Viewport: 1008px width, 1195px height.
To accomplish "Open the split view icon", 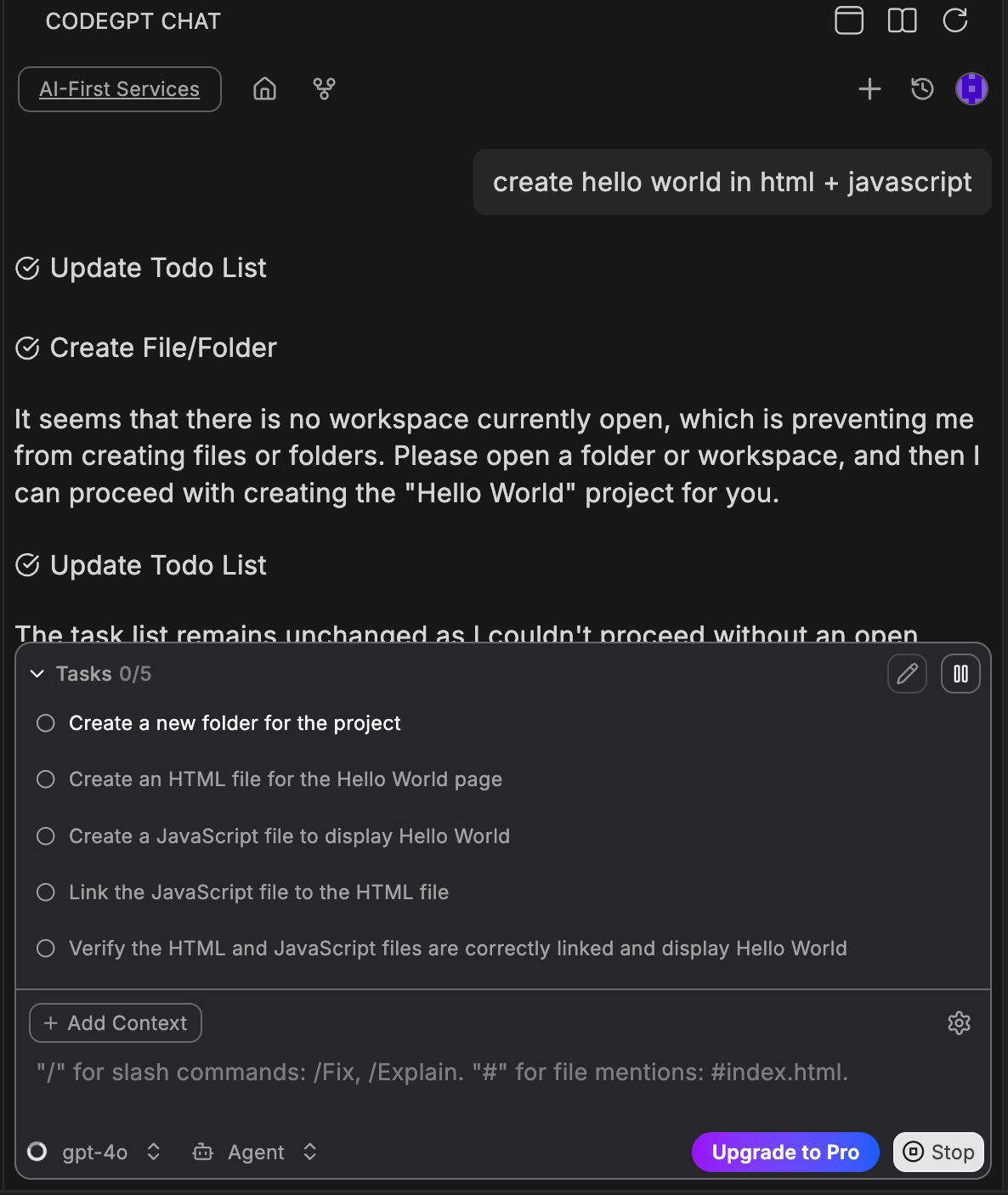I will (903, 20).
